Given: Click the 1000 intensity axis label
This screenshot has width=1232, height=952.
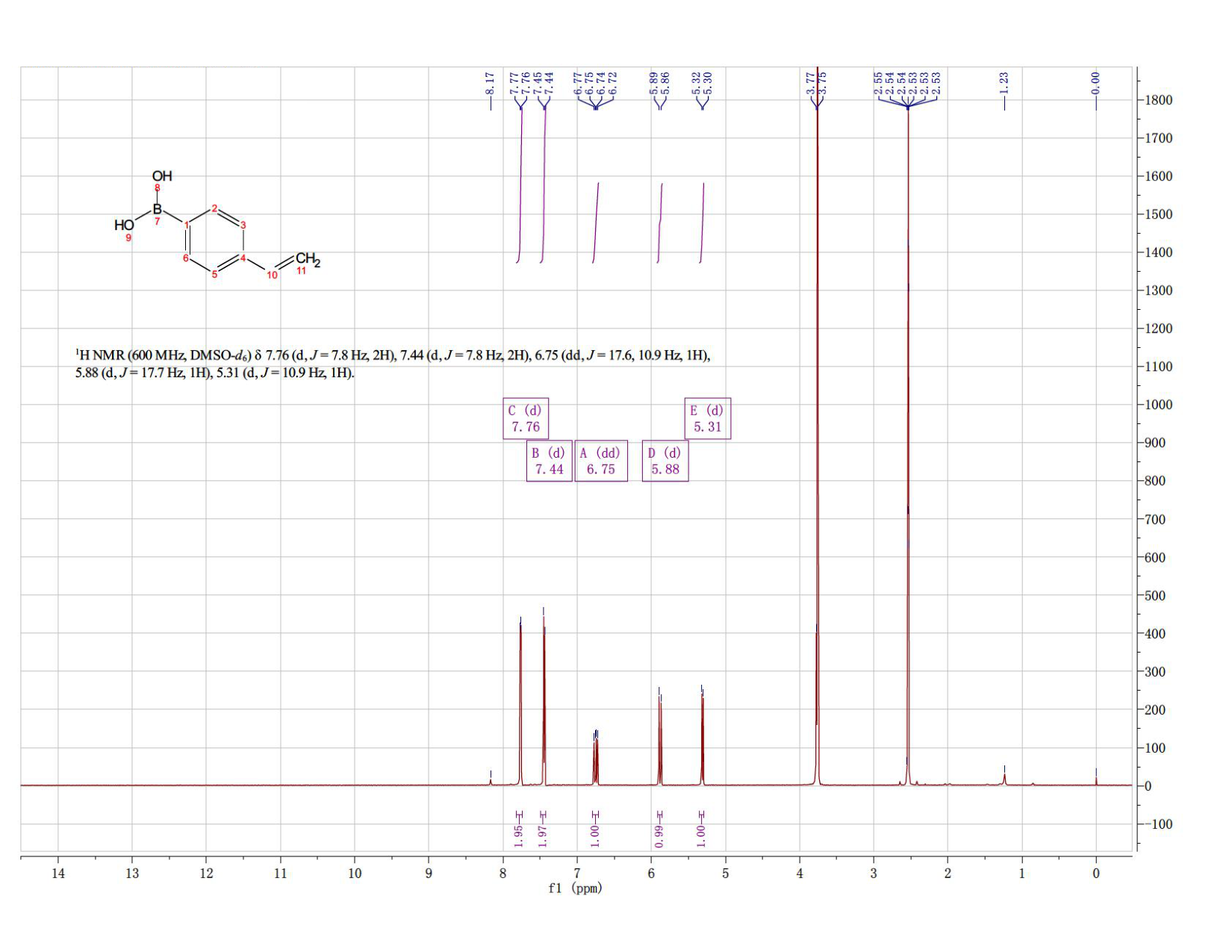Looking at the screenshot, I should (x=1158, y=405).
